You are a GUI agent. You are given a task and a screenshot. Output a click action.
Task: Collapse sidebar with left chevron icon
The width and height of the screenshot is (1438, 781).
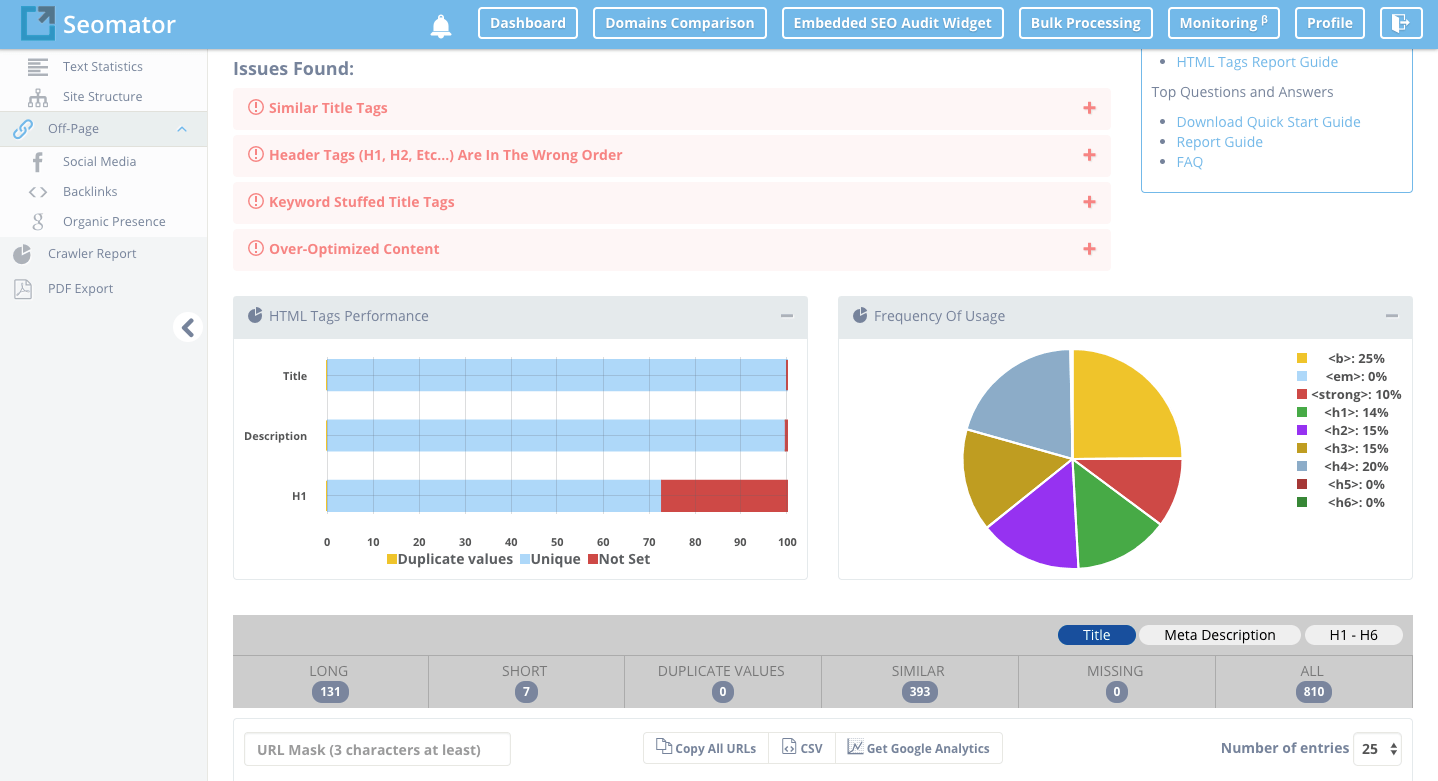tap(187, 327)
